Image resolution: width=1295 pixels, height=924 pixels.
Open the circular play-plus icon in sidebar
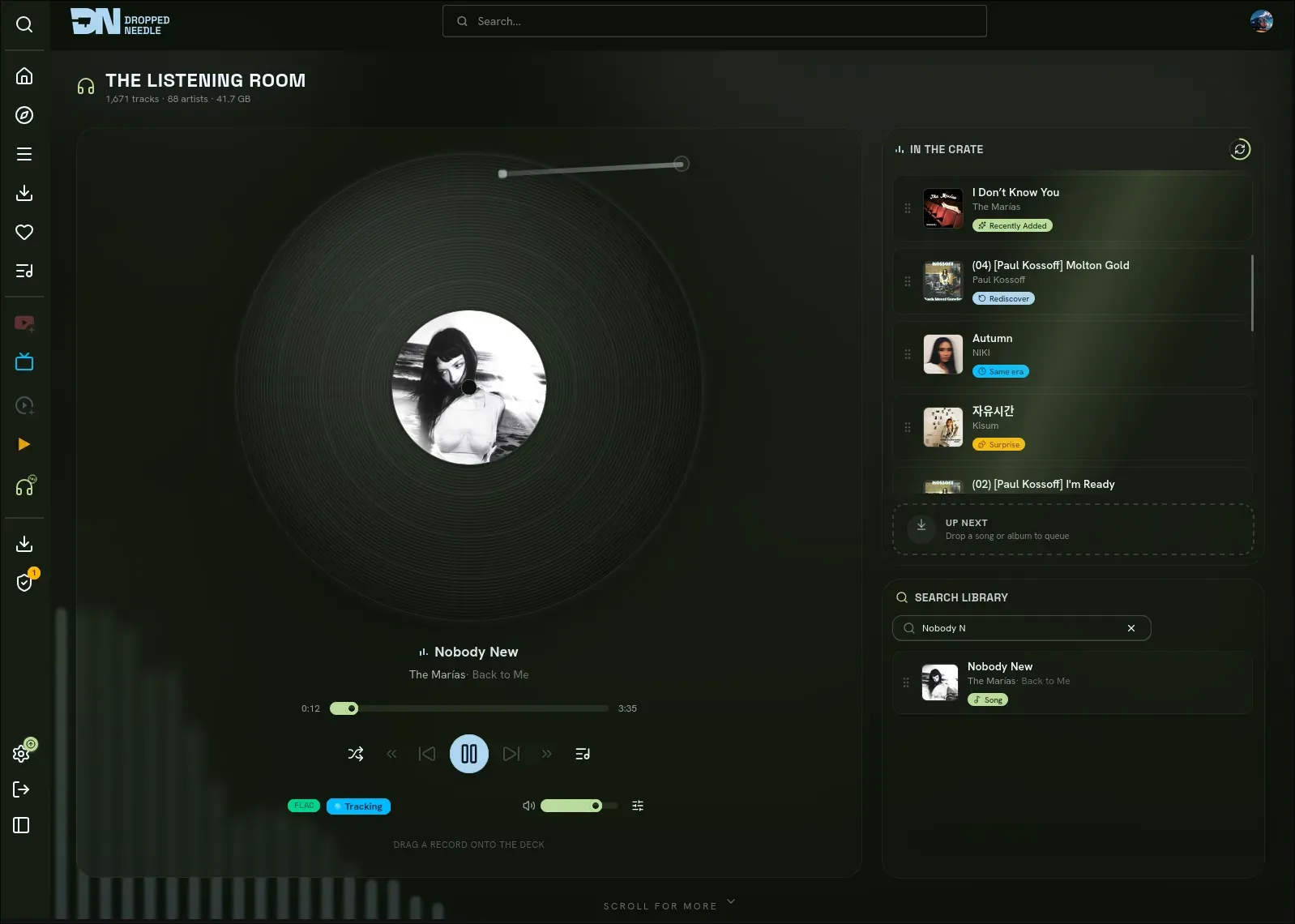(24, 405)
